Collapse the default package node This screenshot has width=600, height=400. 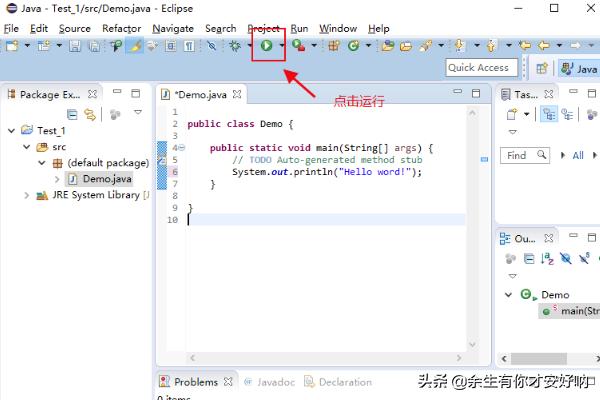click(42, 163)
